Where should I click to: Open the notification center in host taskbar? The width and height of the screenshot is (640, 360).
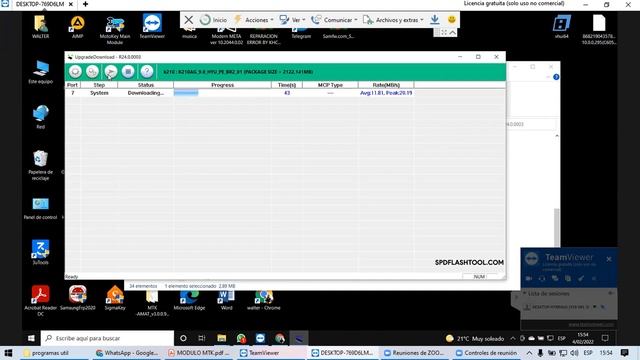click(624, 353)
